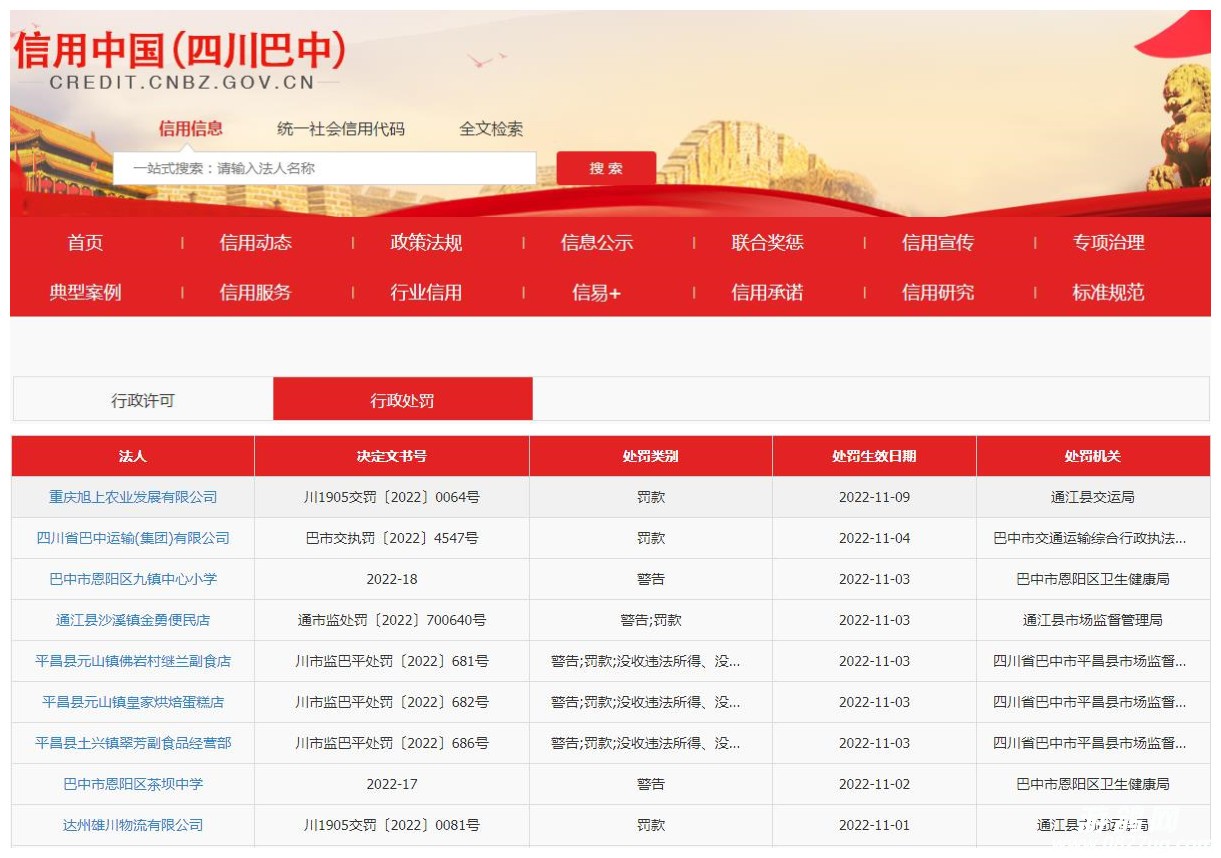The height and width of the screenshot is (858, 1221).
Task: Open 重庆旭上农业发展有限公司 record link
Action: point(133,497)
